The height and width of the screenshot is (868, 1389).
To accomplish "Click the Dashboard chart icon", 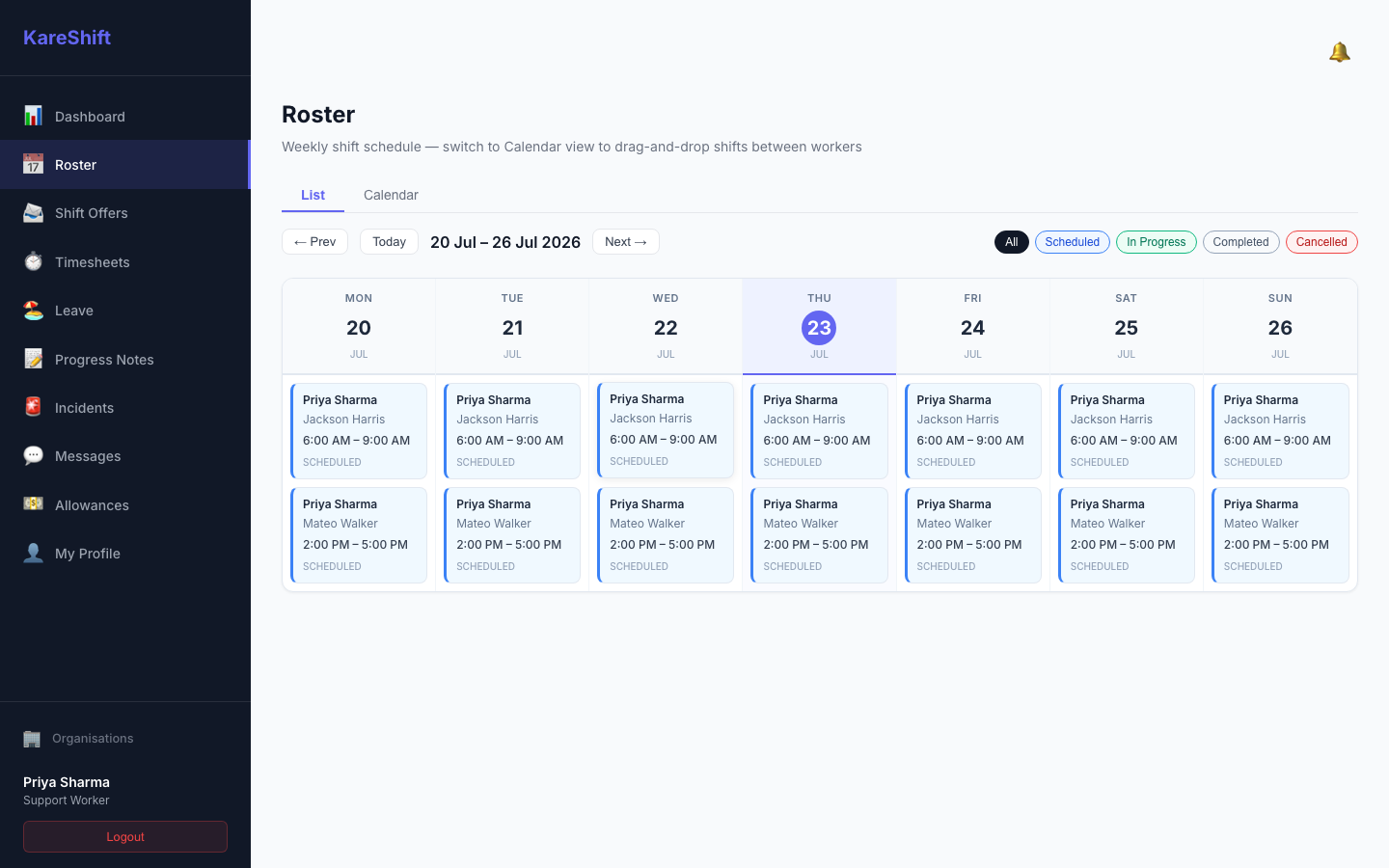I will (33, 116).
